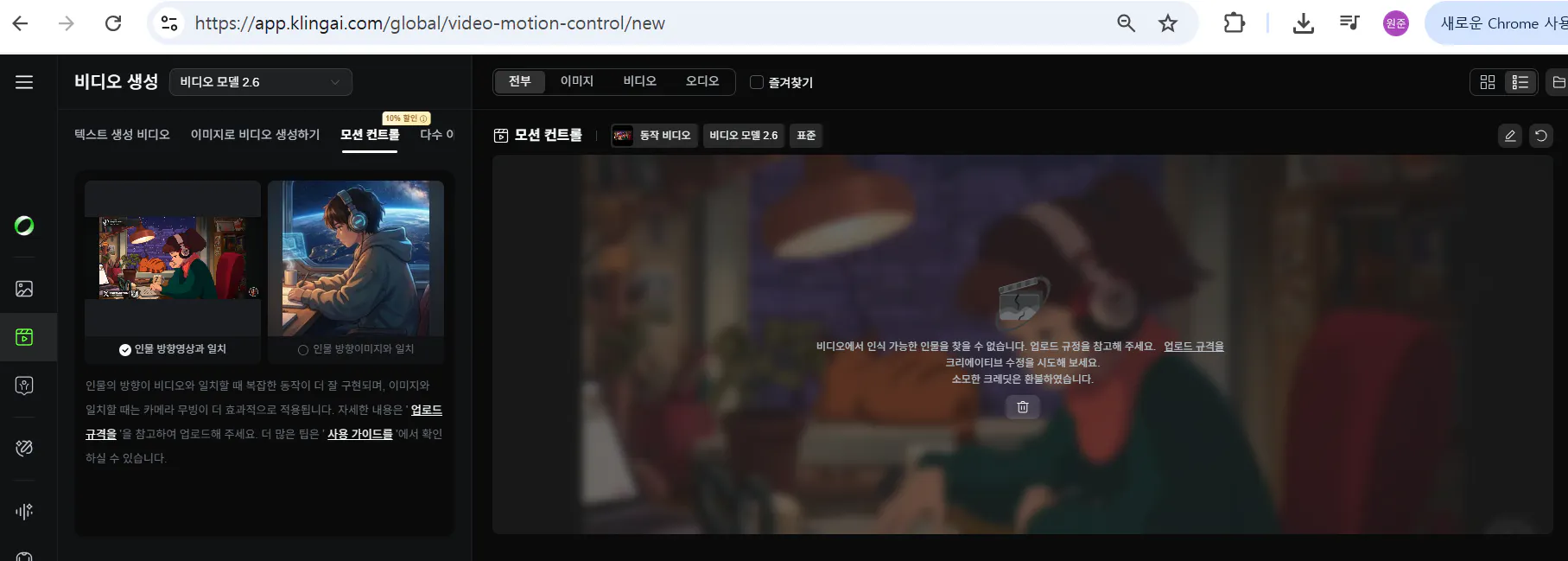Filter results by 오디오
The width and height of the screenshot is (1568, 561).
(x=702, y=81)
